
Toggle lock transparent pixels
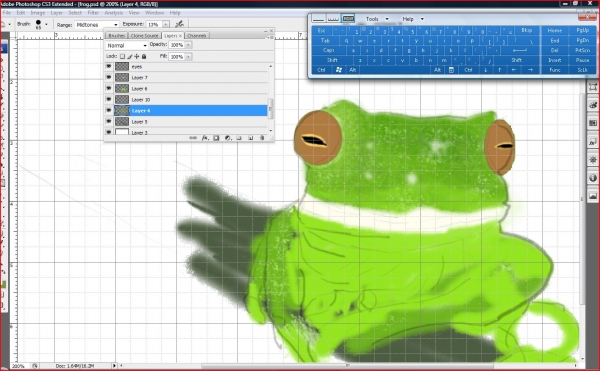point(122,56)
